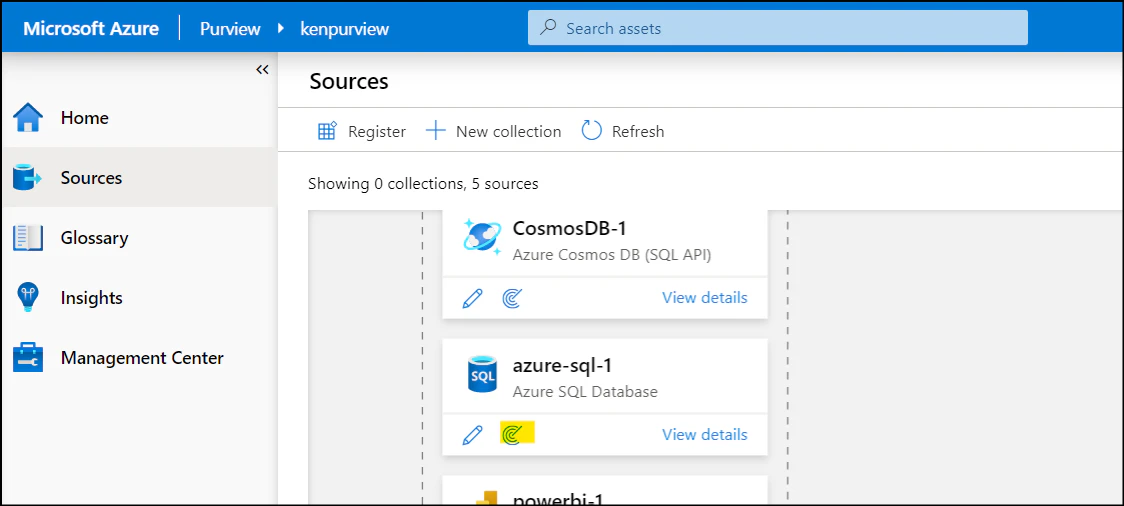
Task: Click the Insights lightbulb icon
Action: (28, 298)
